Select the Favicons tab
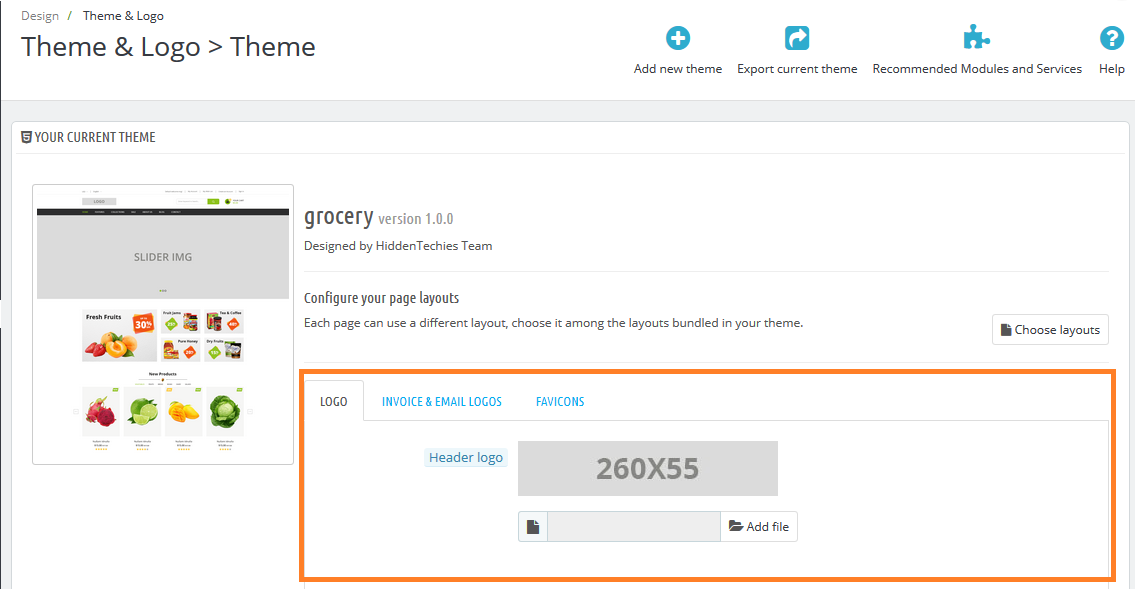Viewport: 1135px width, 589px height. tap(560, 401)
